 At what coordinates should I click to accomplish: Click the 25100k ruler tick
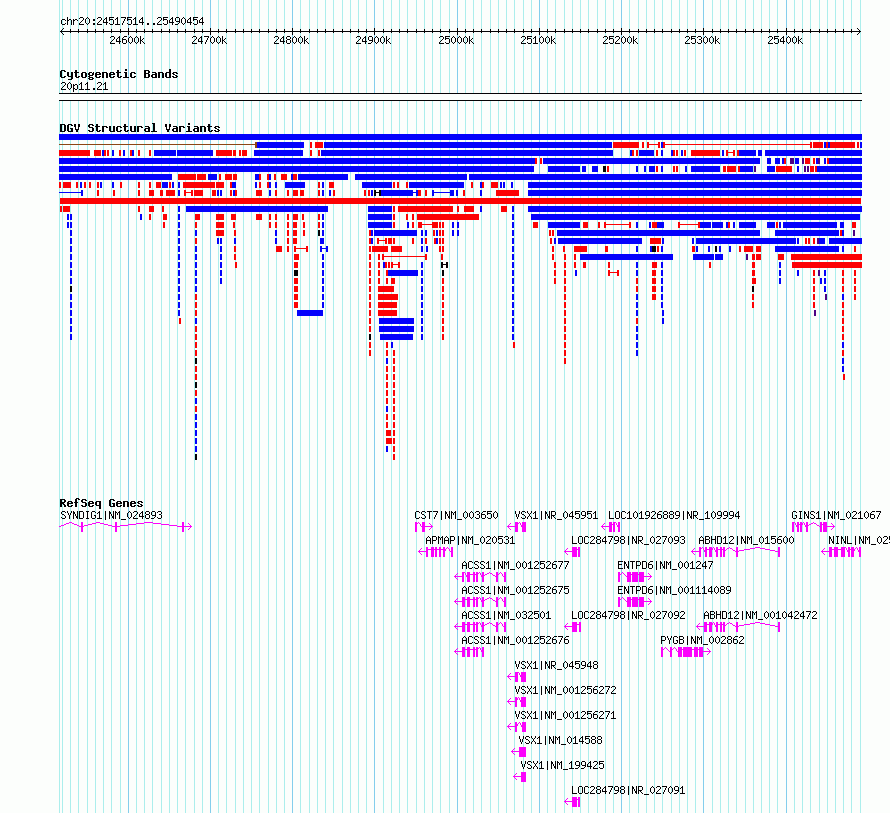[x=538, y=40]
